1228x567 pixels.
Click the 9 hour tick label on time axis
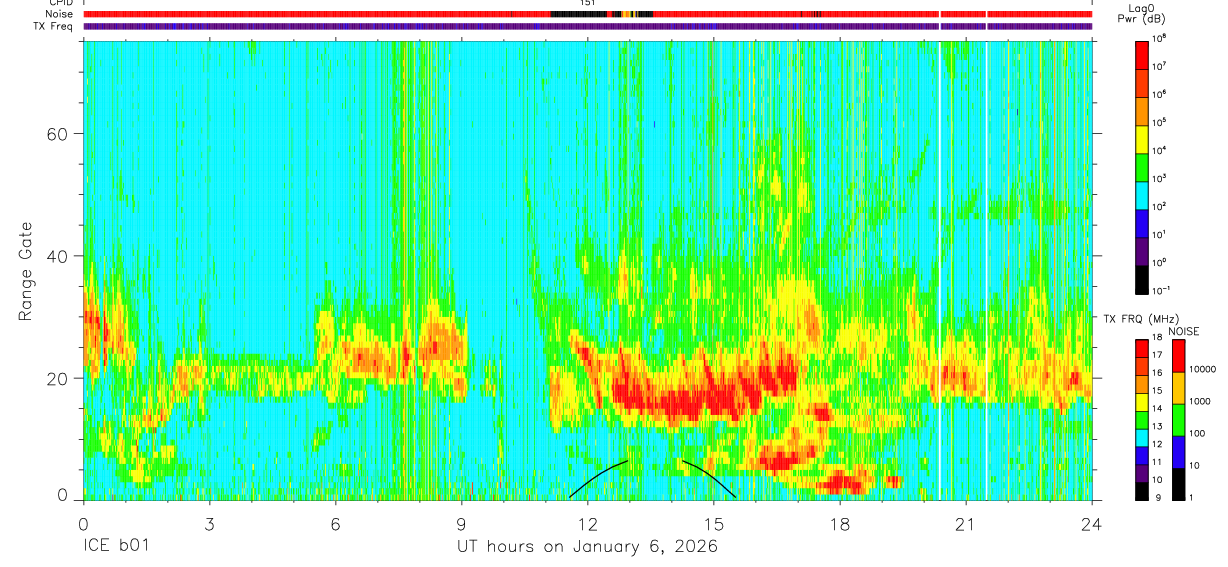pos(461,524)
